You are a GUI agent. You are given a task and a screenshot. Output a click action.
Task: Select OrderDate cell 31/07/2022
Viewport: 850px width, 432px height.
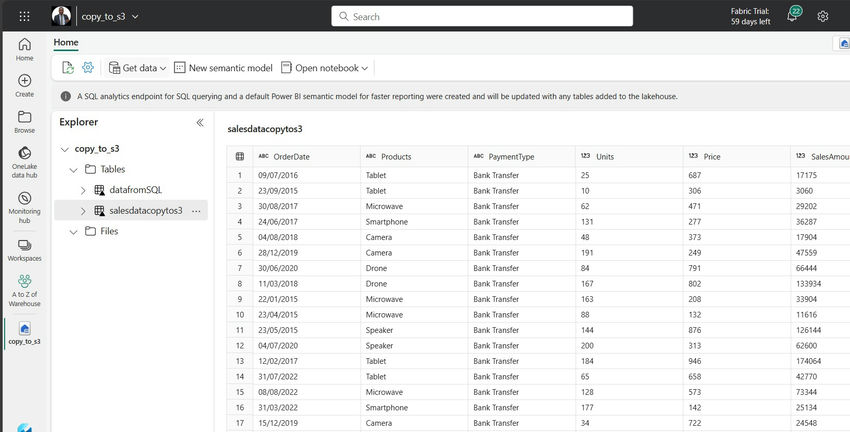(306, 376)
